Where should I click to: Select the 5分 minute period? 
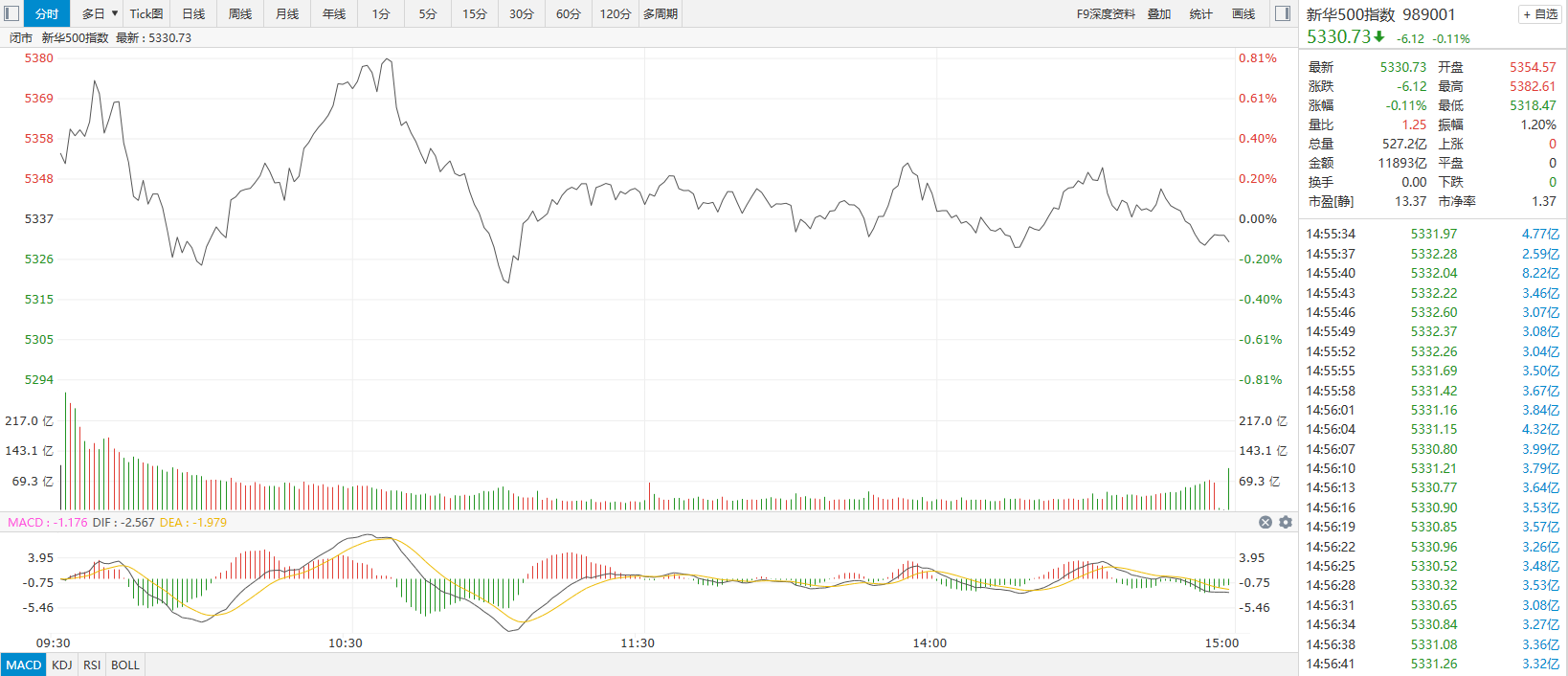428,13
